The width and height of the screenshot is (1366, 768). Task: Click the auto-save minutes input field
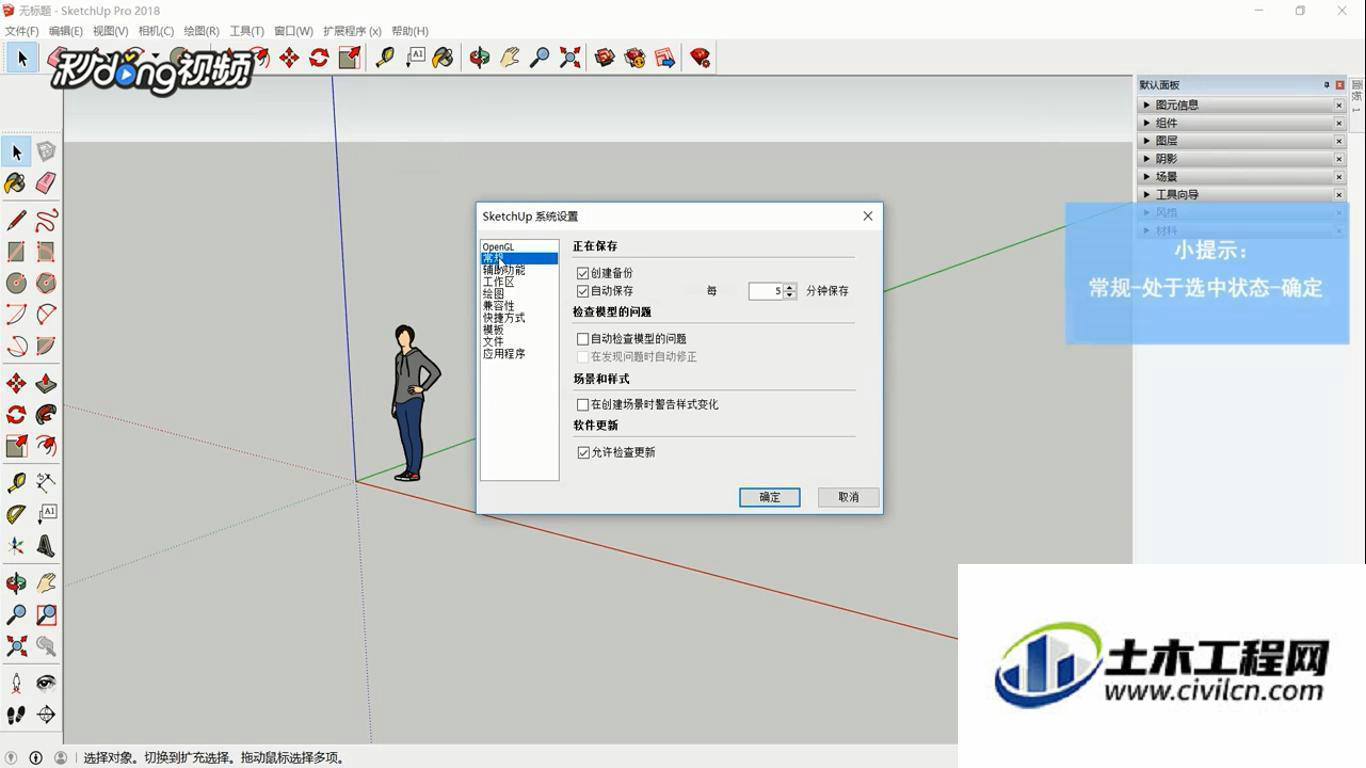(x=766, y=291)
